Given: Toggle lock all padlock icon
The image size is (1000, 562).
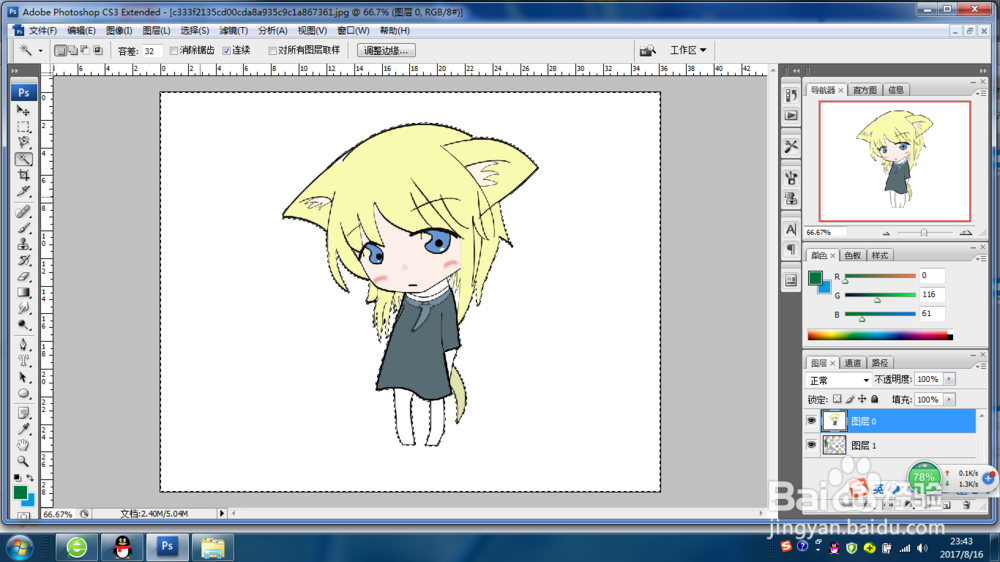Looking at the screenshot, I should tap(875, 399).
